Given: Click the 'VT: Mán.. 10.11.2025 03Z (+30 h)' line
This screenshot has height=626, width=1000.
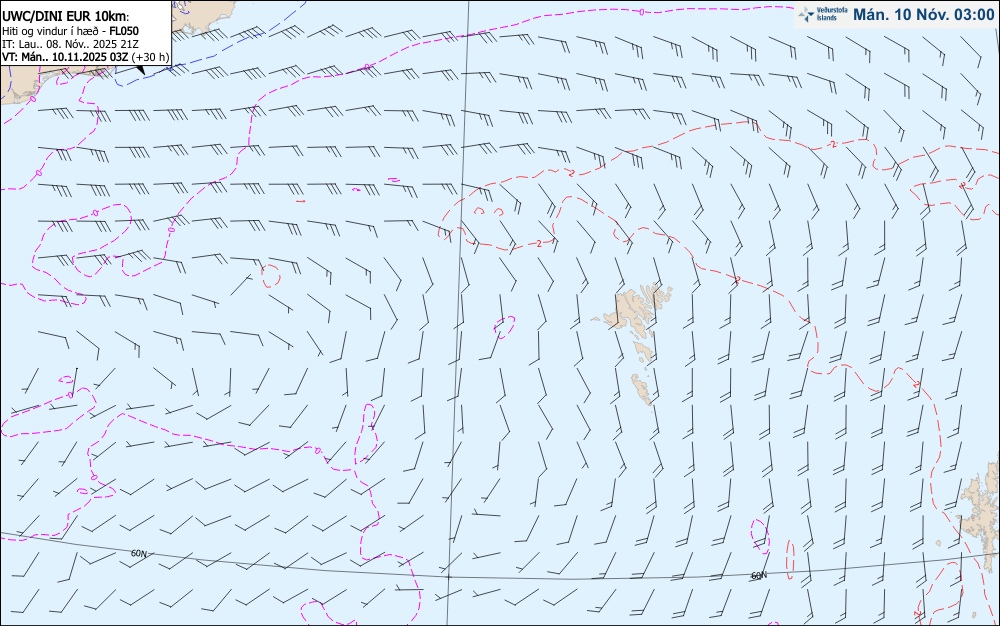Looking at the screenshot, I should (x=85, y=57).
